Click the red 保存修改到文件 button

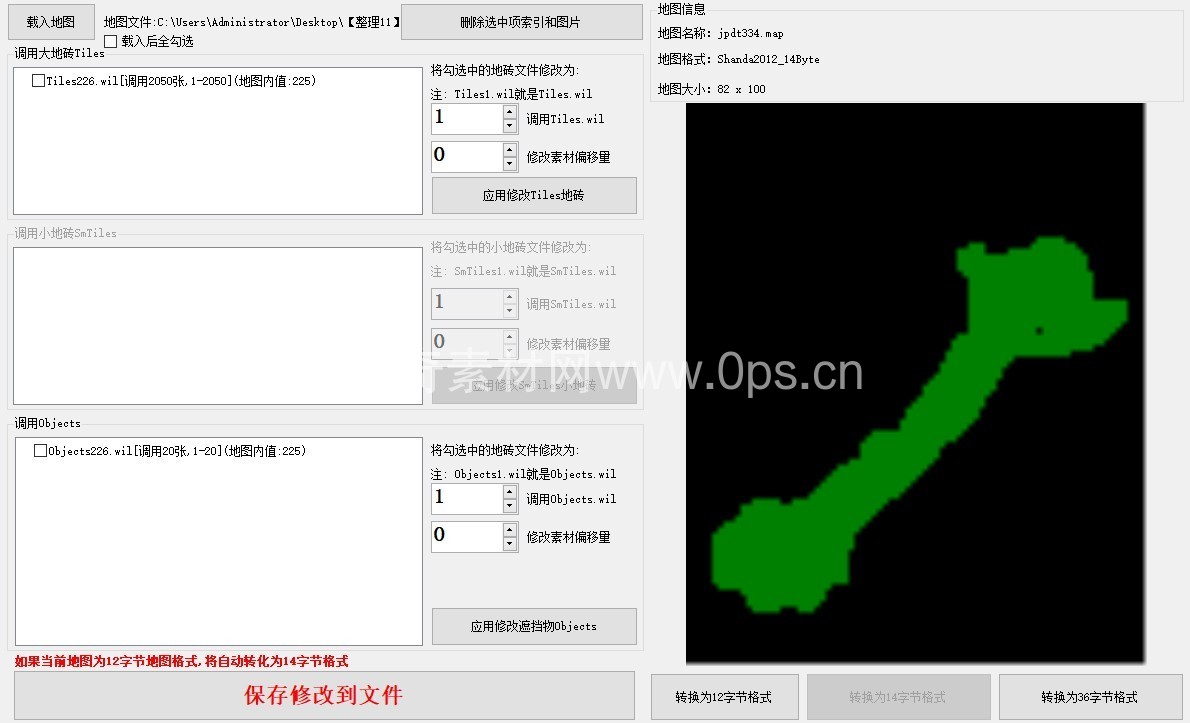pos(324,695)
